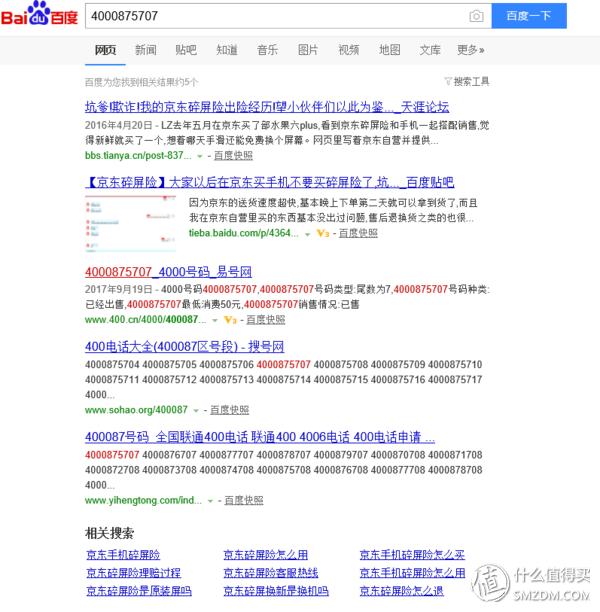Switch to the 图片 tab
The height and width of the screenshot is (612, 600).
308,50
